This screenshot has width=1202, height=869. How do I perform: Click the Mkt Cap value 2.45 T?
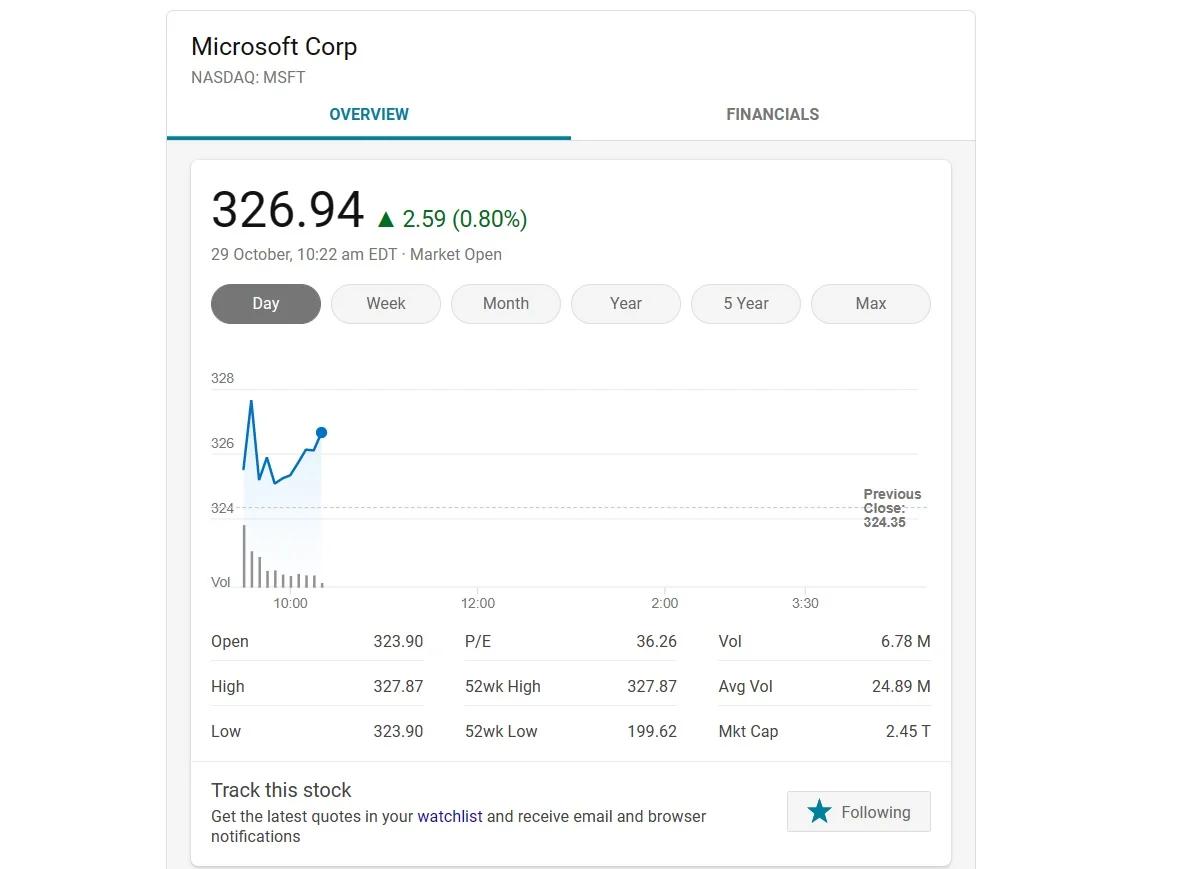907,731
